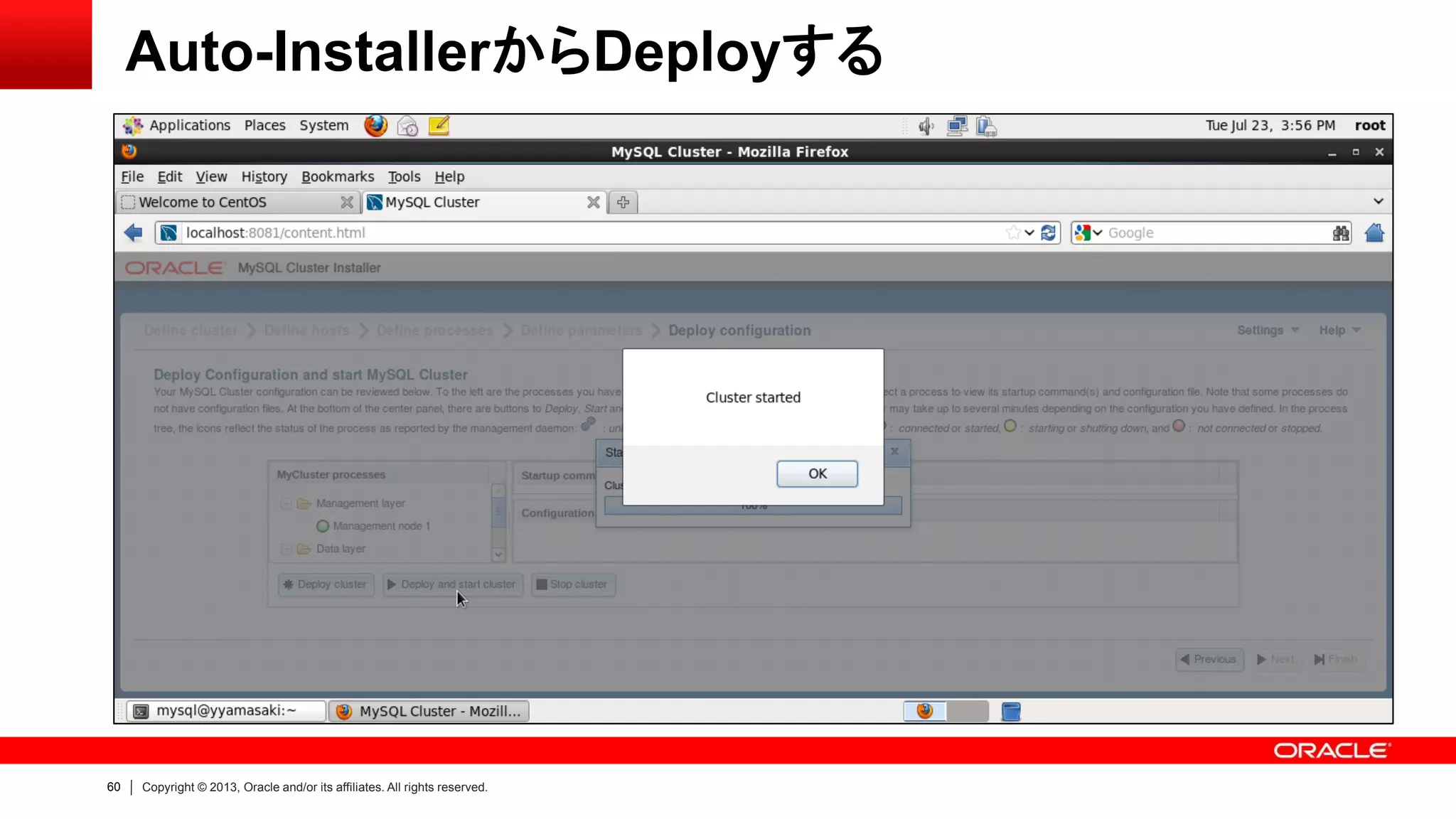Screen dimensions: 1456x819
Task: Open the address bar history dropdown
Action: point(1029,232)
